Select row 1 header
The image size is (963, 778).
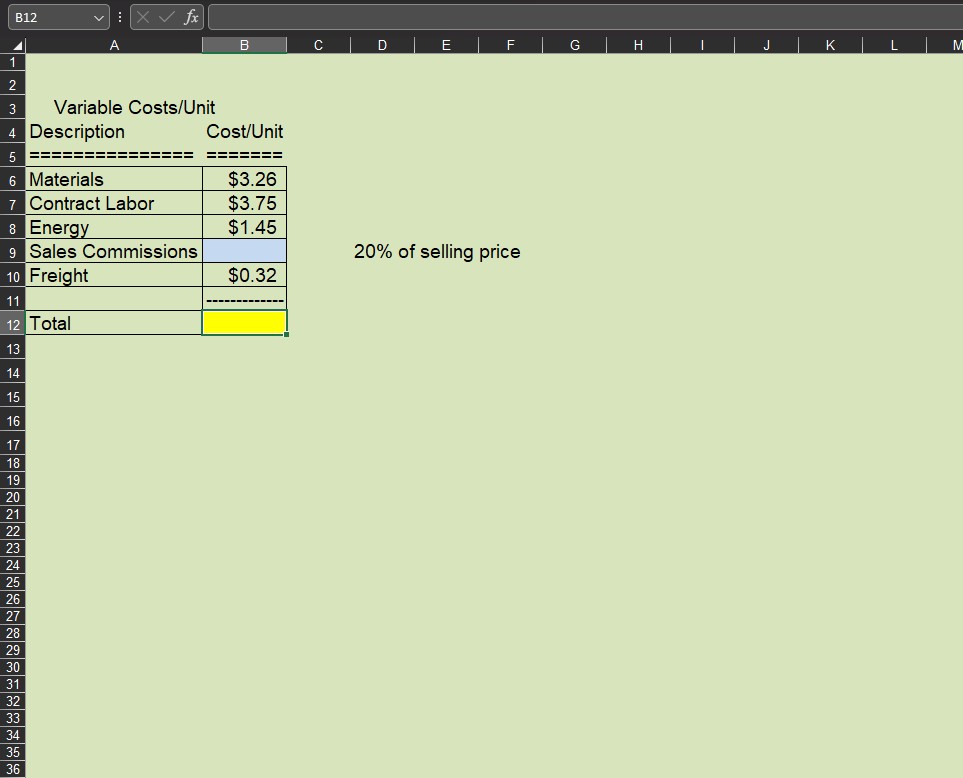[12, 62]
